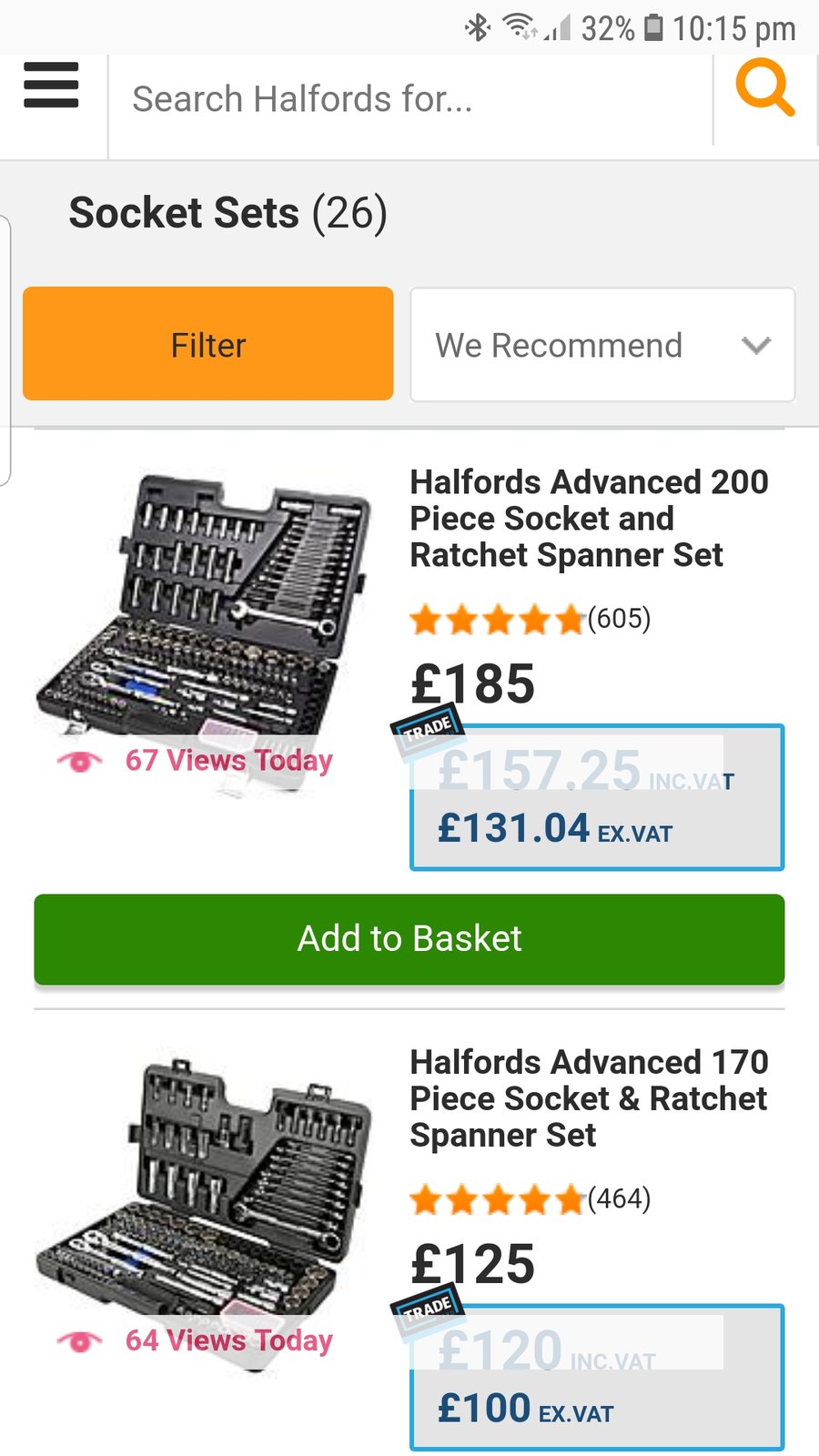This screenshot has height=1456, width=819.
Task: Open the Filter options
Action: point(208,344)
